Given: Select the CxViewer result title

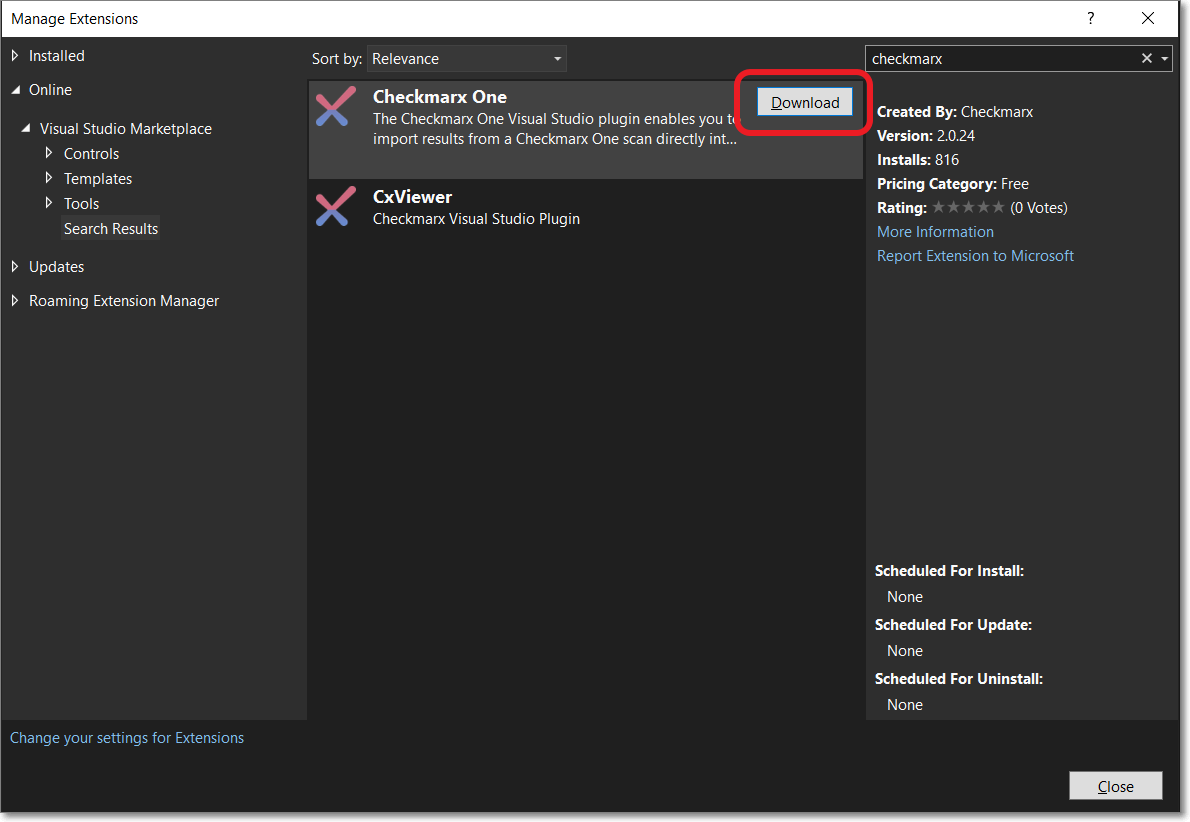Looking at the screenshot, I should (412, 197).
